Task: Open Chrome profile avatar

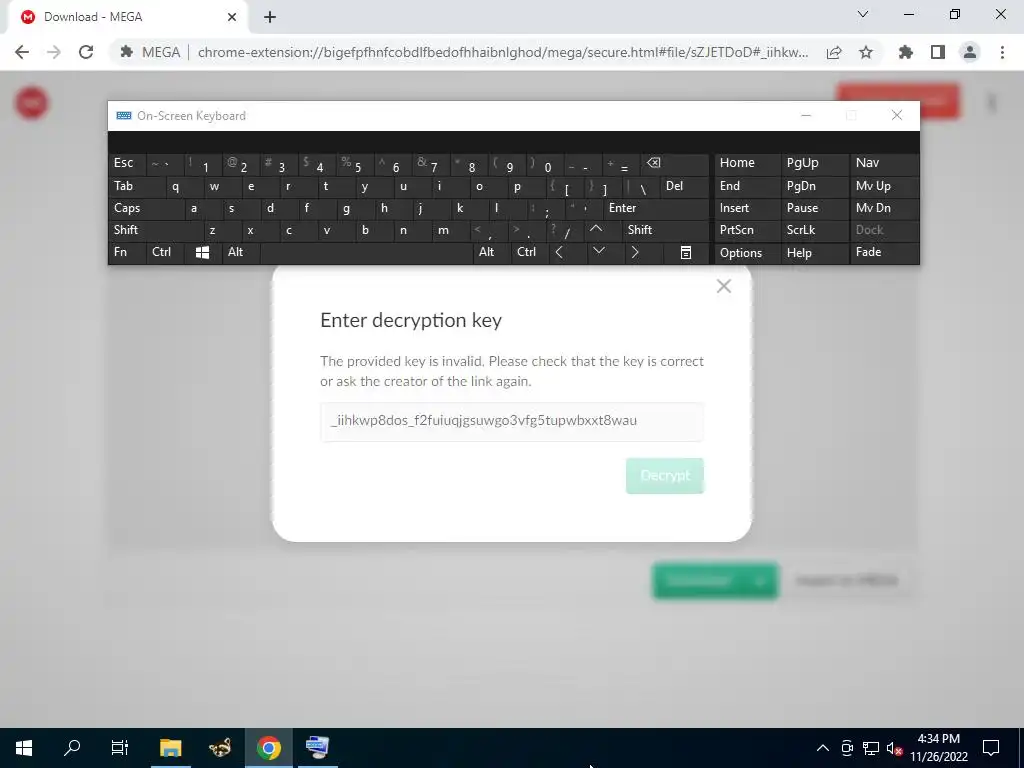Action: tap(970, 52)
